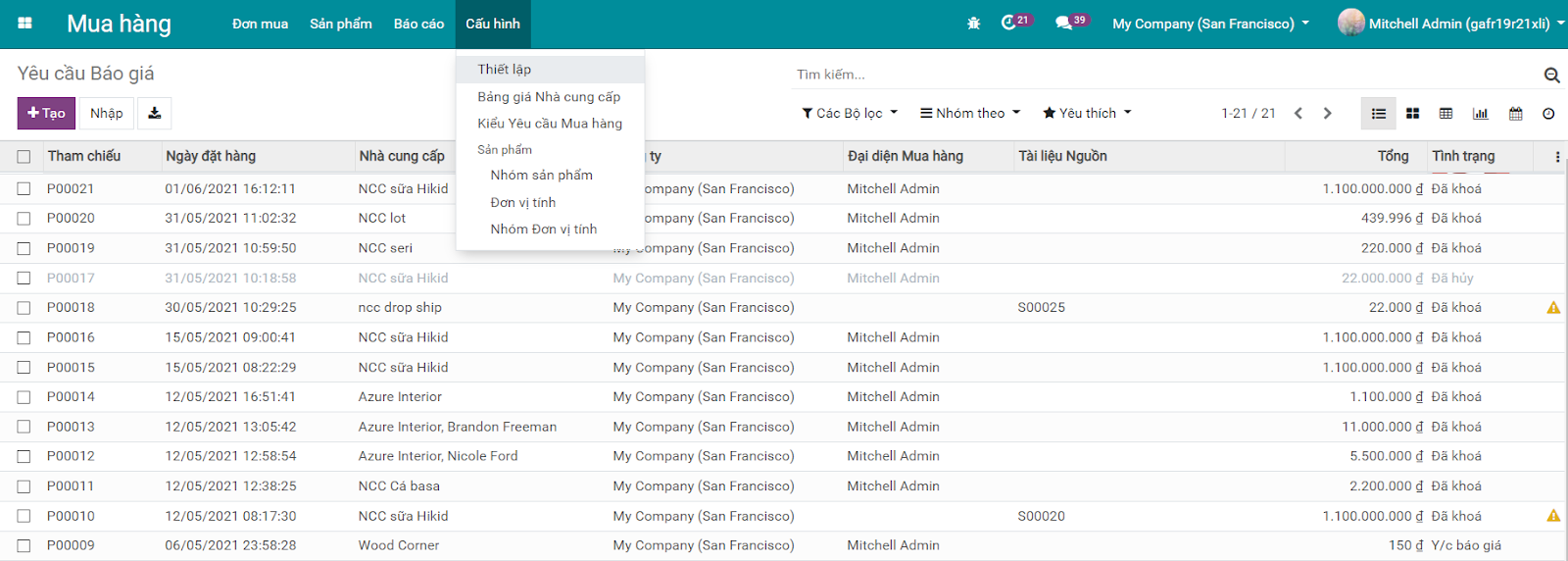Switch to pivot table view
The image size is (1568, 561).
click(1445, 114)
